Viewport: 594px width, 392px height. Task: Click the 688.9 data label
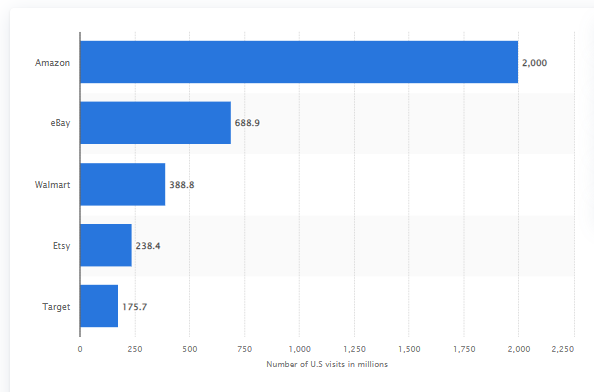(x=247, y=123)
